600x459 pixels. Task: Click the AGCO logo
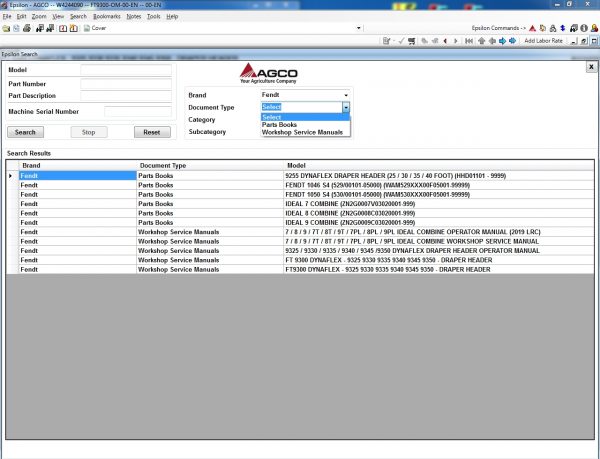269,73
